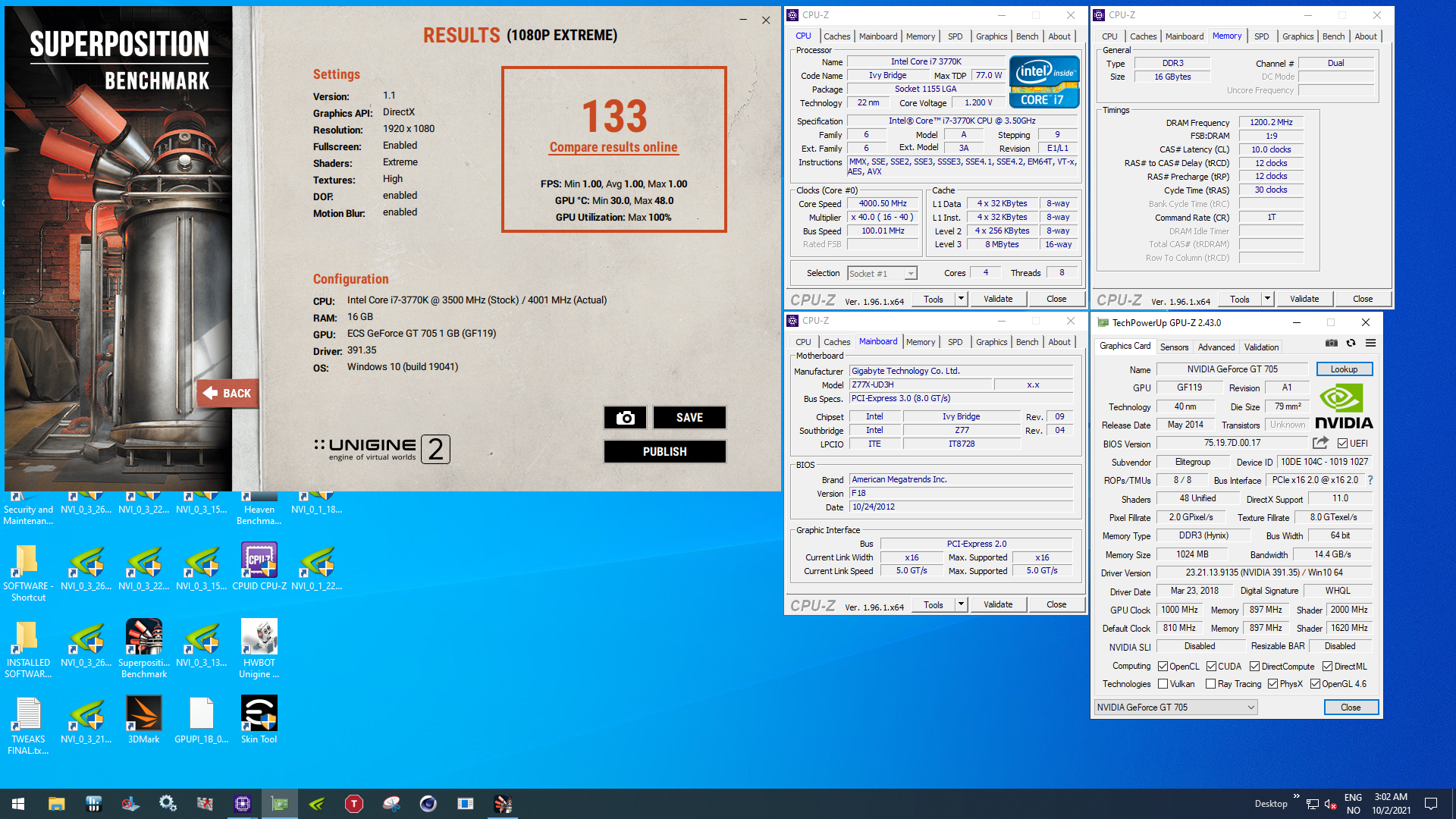The image size is (1456, 819).
Task: Open TWEAKS FINAL text file icon
Action: tap(28, 726)
